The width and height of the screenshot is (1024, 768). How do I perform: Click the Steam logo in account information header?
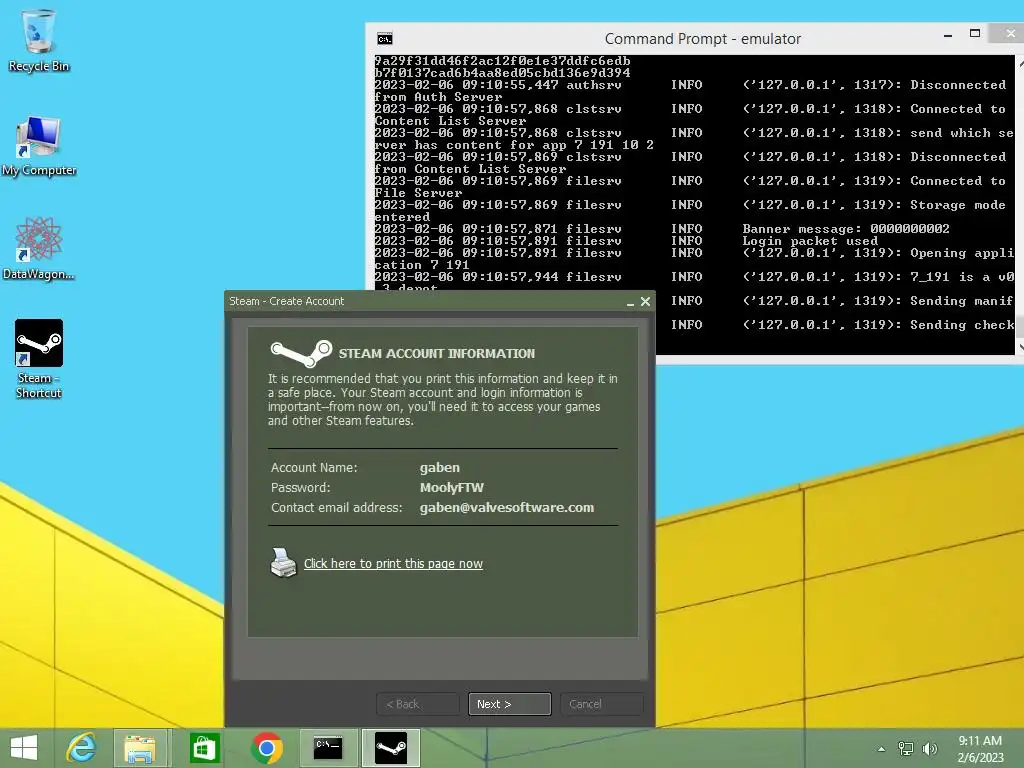coord(301,353)
